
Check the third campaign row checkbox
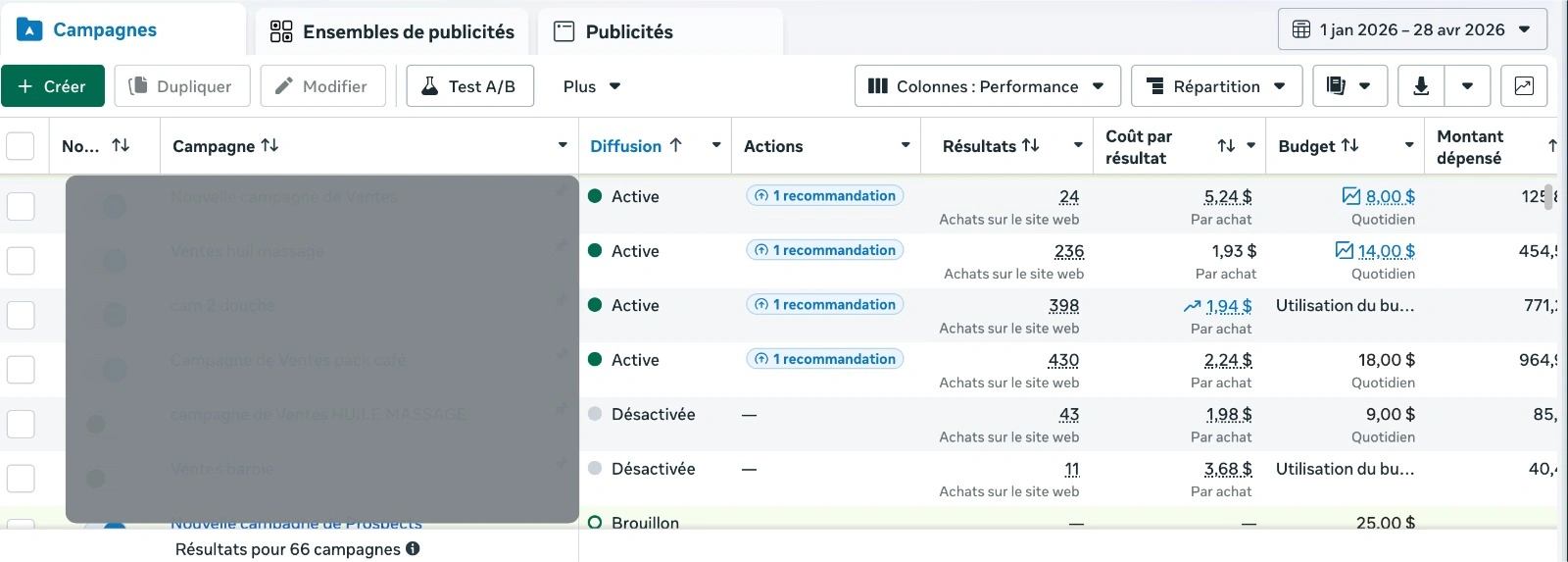(21, 315)
